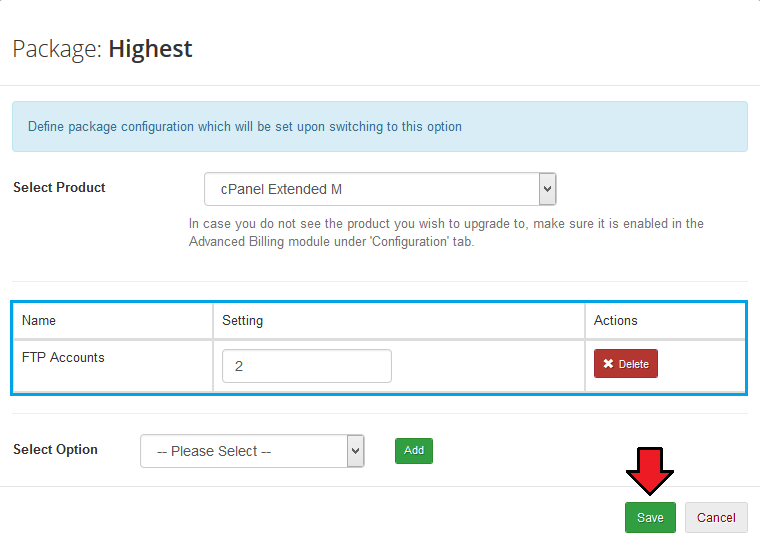Click the FTP Accounts setting field

point(307,366)
